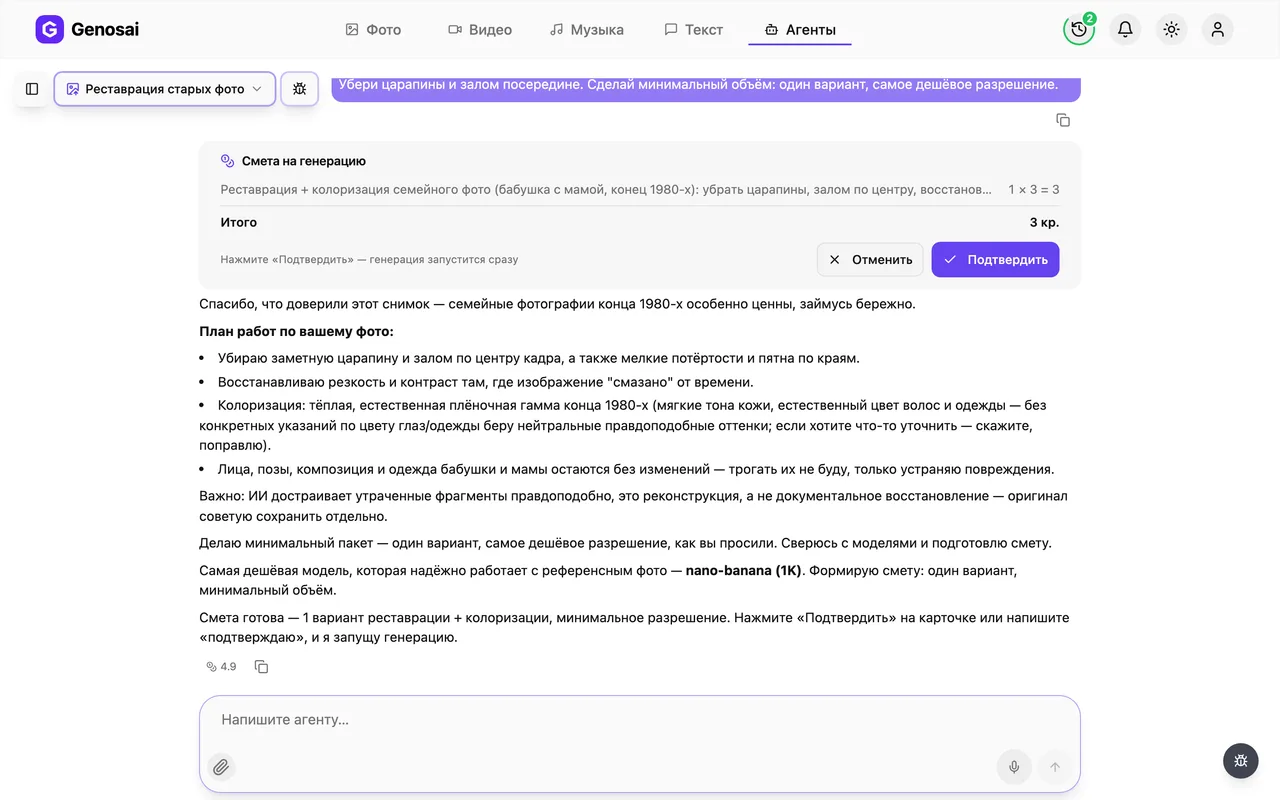This screenshot has width=1280, height=800.
Task: Focus the Напишите агенту input field
Action: coord(640,720)
